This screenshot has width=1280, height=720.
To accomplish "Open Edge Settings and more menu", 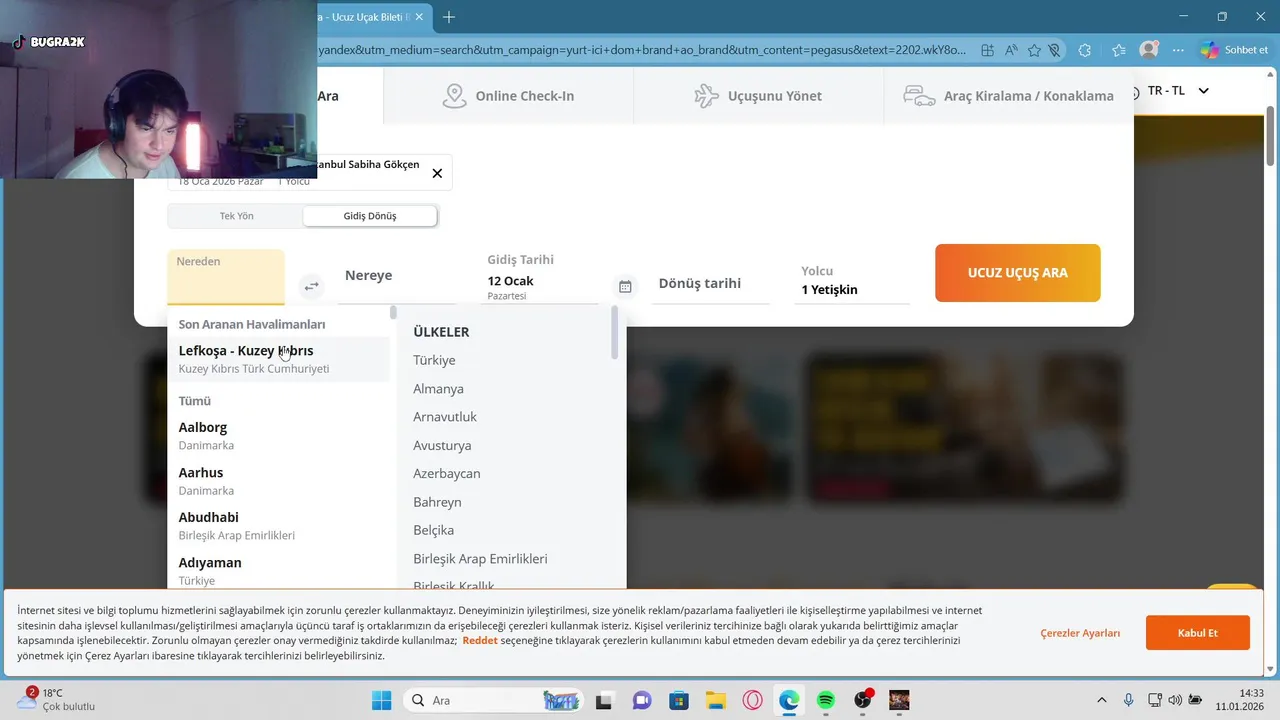I will pos(1179,50).
